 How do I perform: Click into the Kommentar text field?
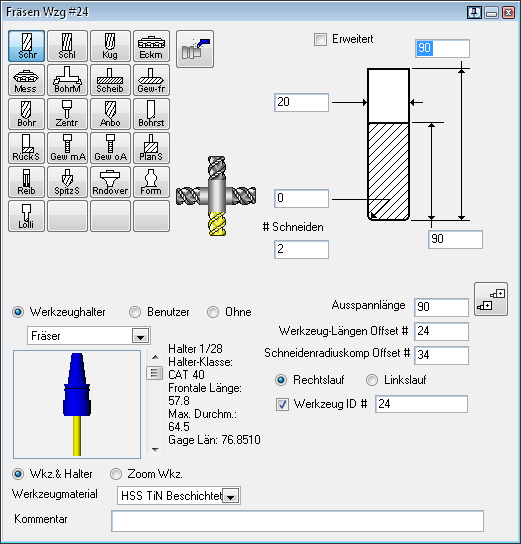pos(297,521)
